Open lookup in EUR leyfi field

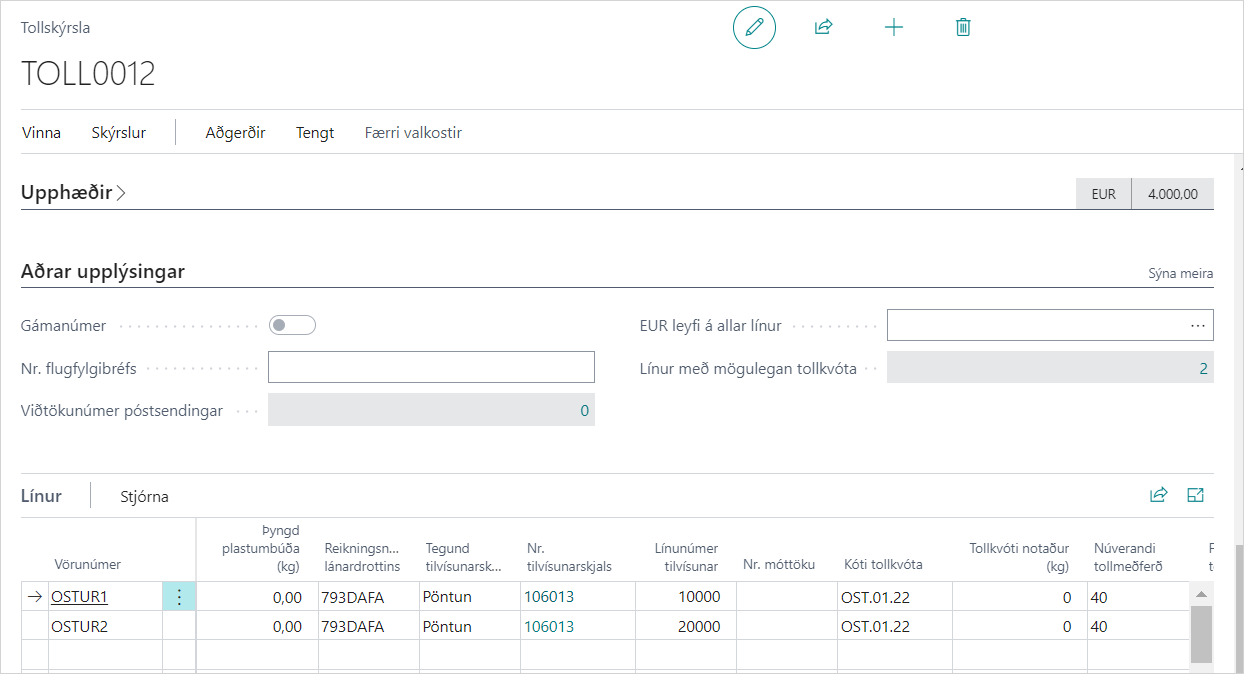1197,325
